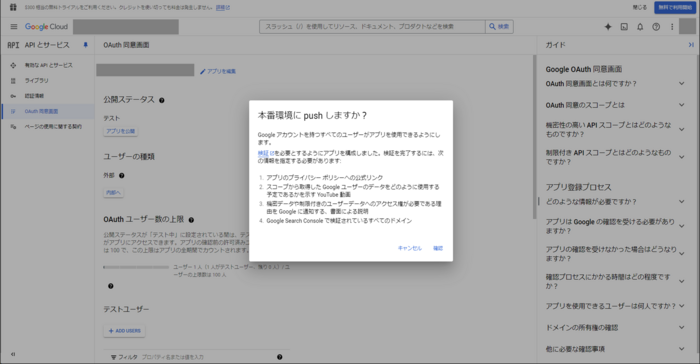Click the gift icon in trial banner

point(13,7)
